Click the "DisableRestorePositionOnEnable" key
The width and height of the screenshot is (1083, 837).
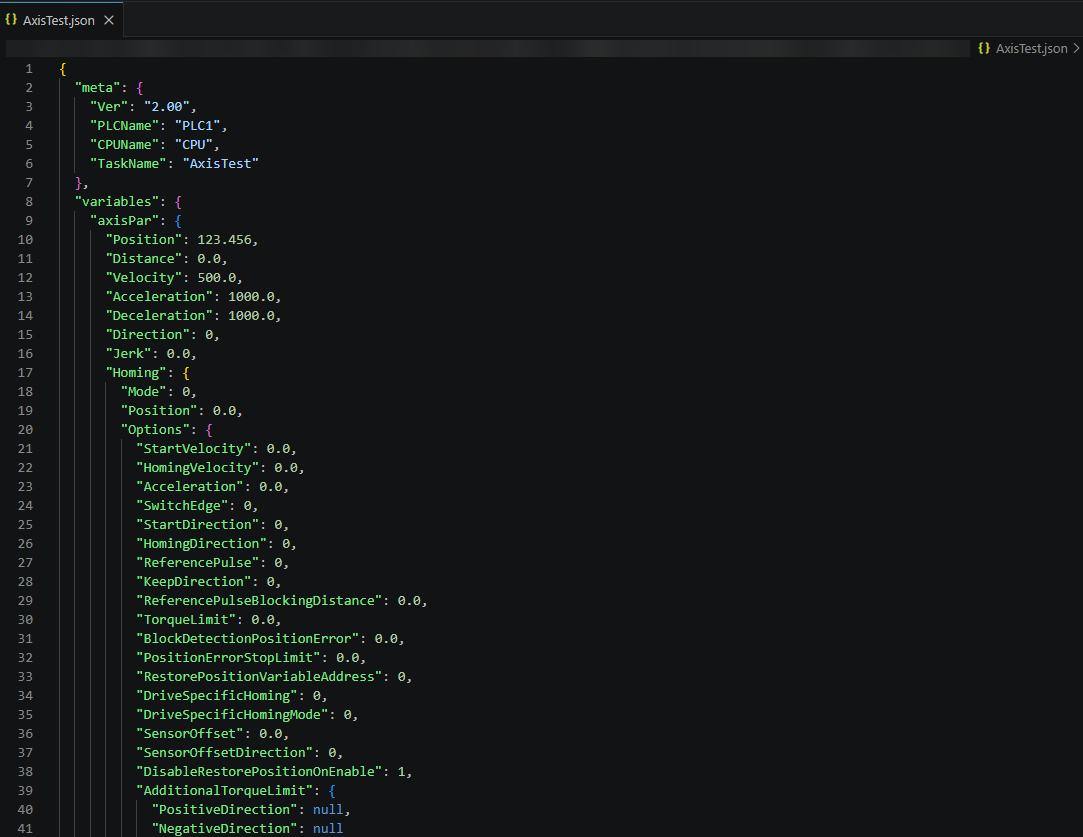pos(259,771)
